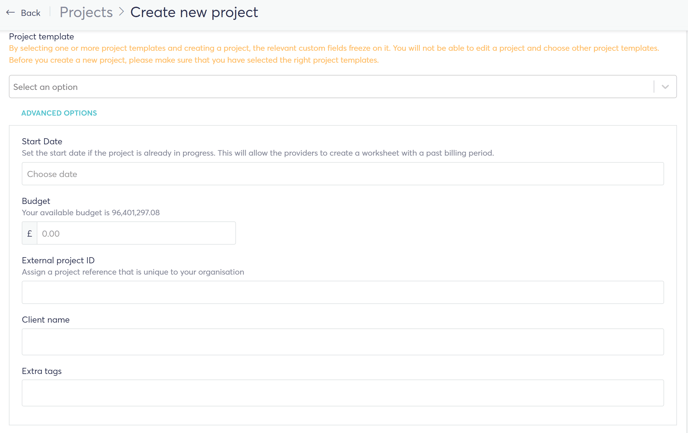This screenshot has width=688, height=433.
Task: Click the back arrow icon
Action: point(11,13)
